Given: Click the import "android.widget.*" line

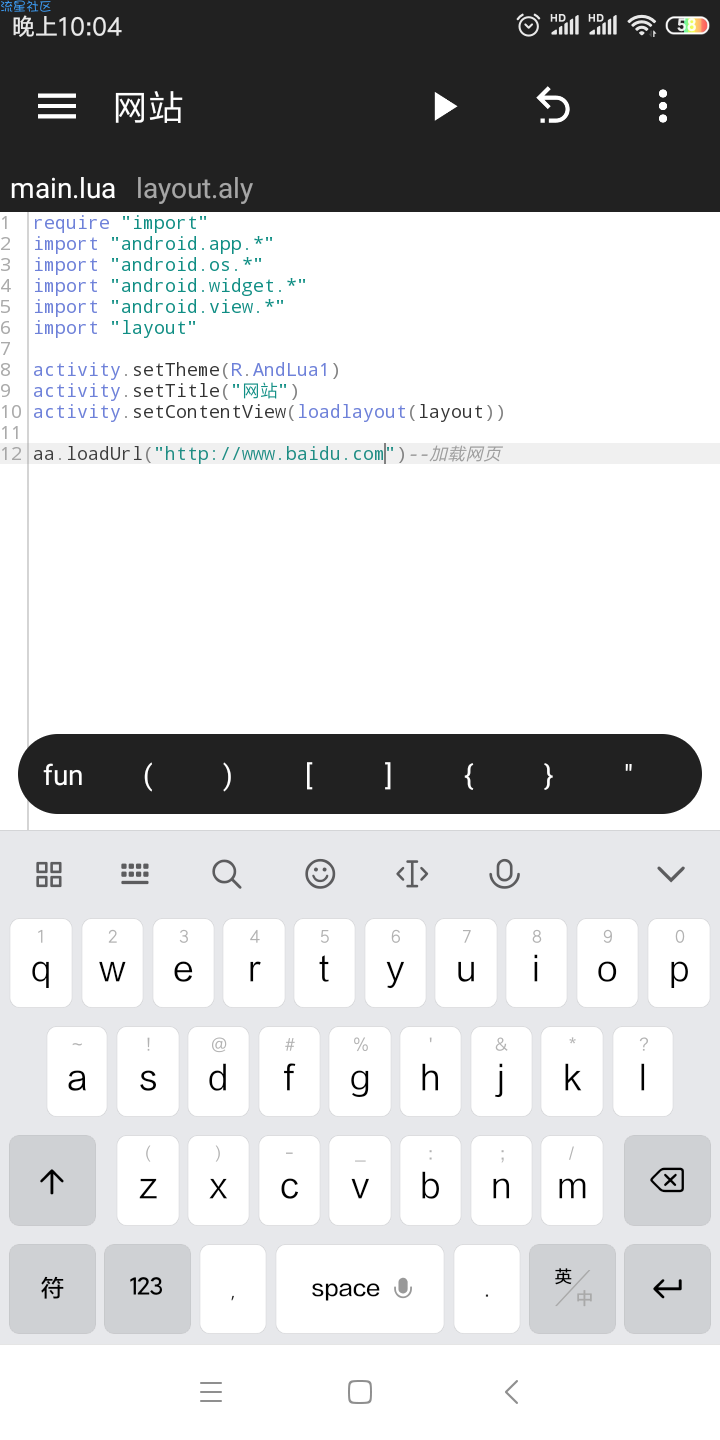Looking at the screenshot, I should [x=170, y=286].
